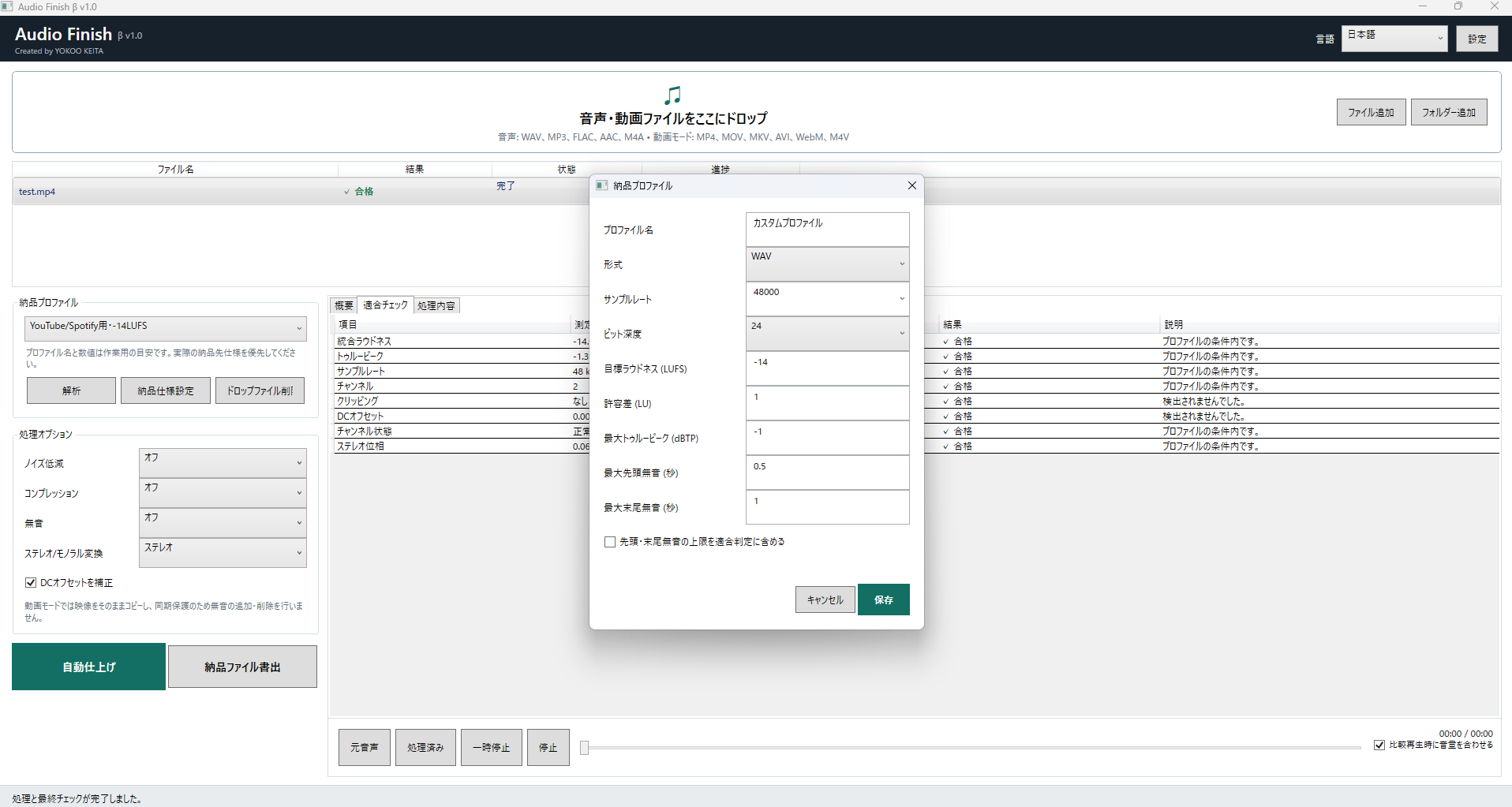1512x807 pixels.
Task: Click the 納品仕様設定 button
Action: point(166,390)
